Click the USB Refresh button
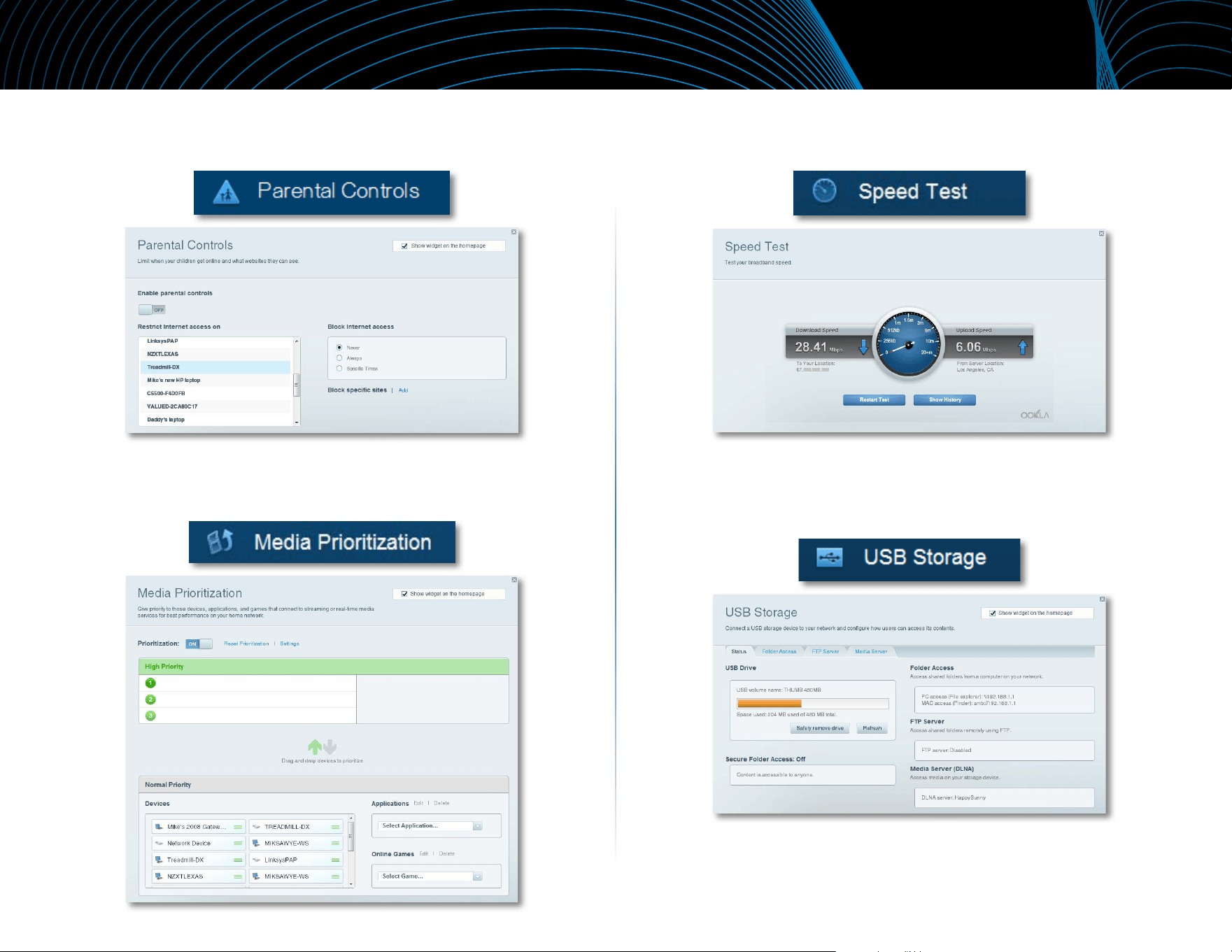1232x952 pixels. pyautogui.click(x=872, y=728)
